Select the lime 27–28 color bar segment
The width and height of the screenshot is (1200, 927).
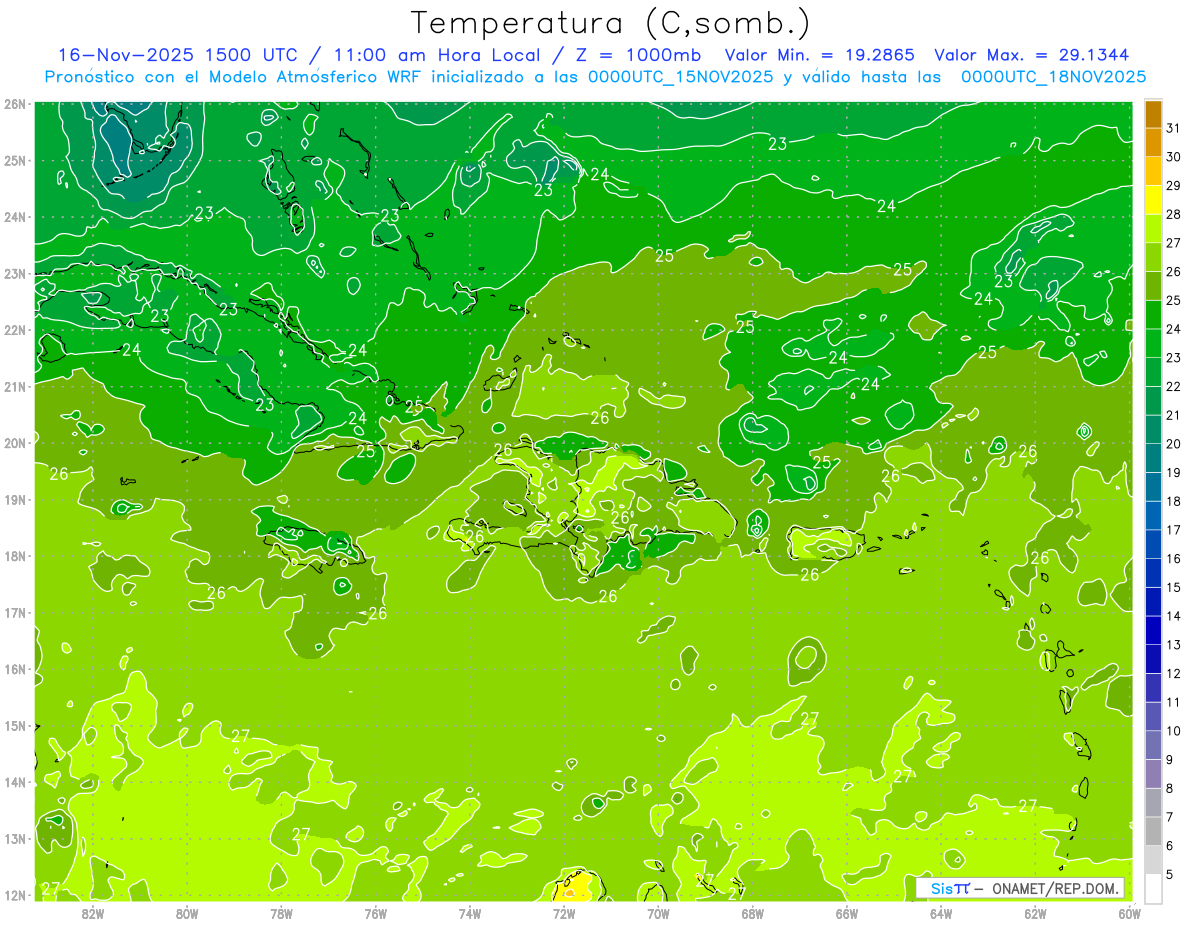1153,229
